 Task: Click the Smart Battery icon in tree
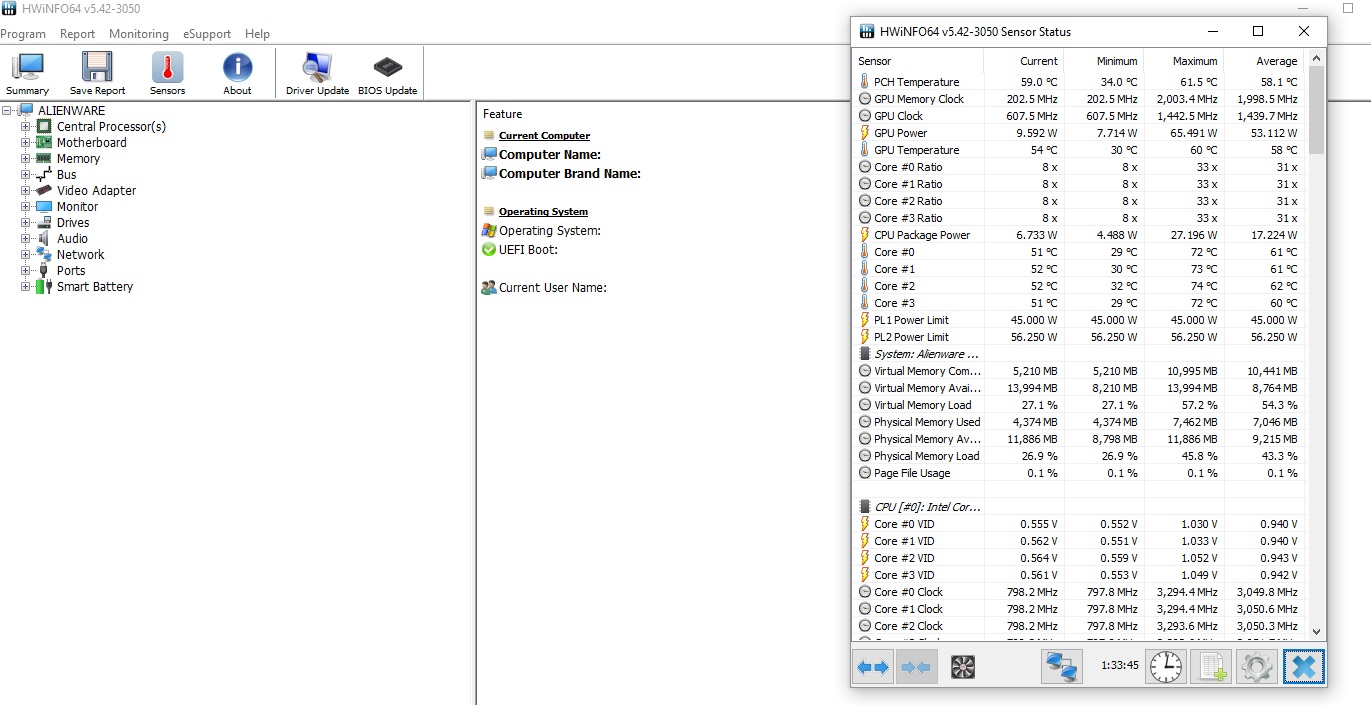(44, 287)
